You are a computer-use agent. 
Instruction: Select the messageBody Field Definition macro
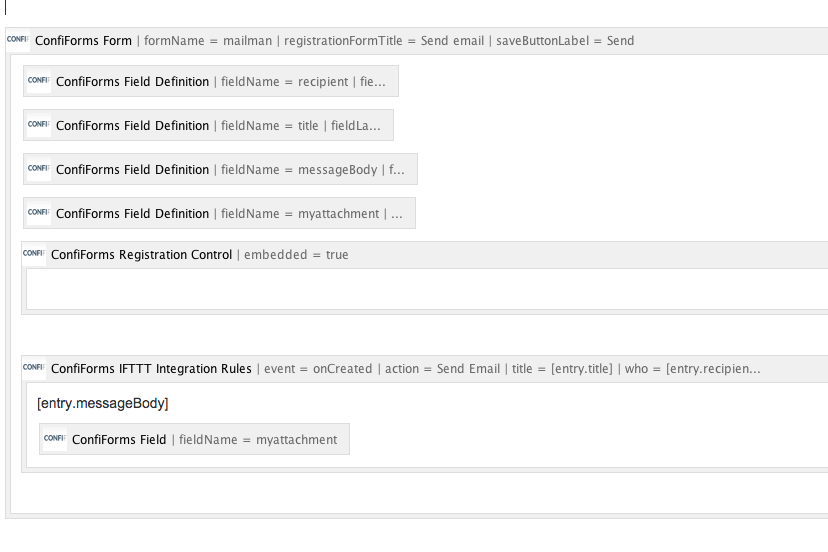220,169
